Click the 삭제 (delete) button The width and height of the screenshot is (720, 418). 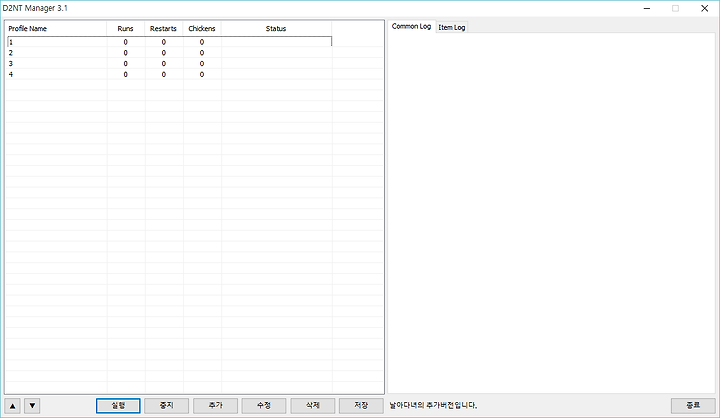313,406
